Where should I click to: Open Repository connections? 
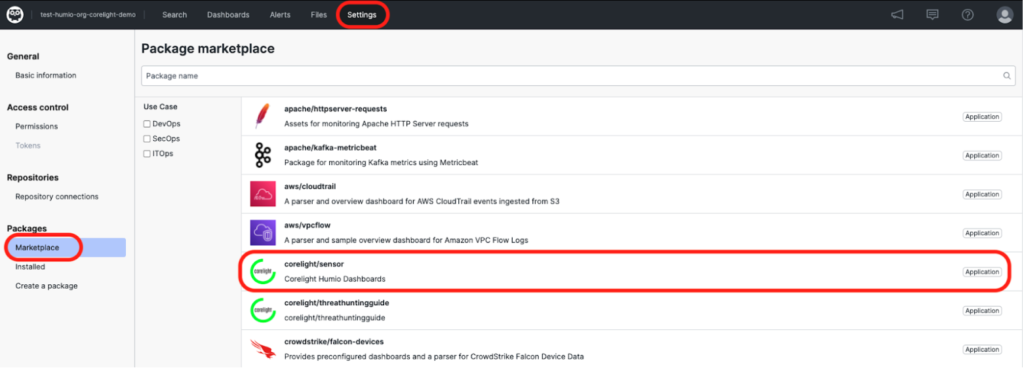click(x=57, y=196)
